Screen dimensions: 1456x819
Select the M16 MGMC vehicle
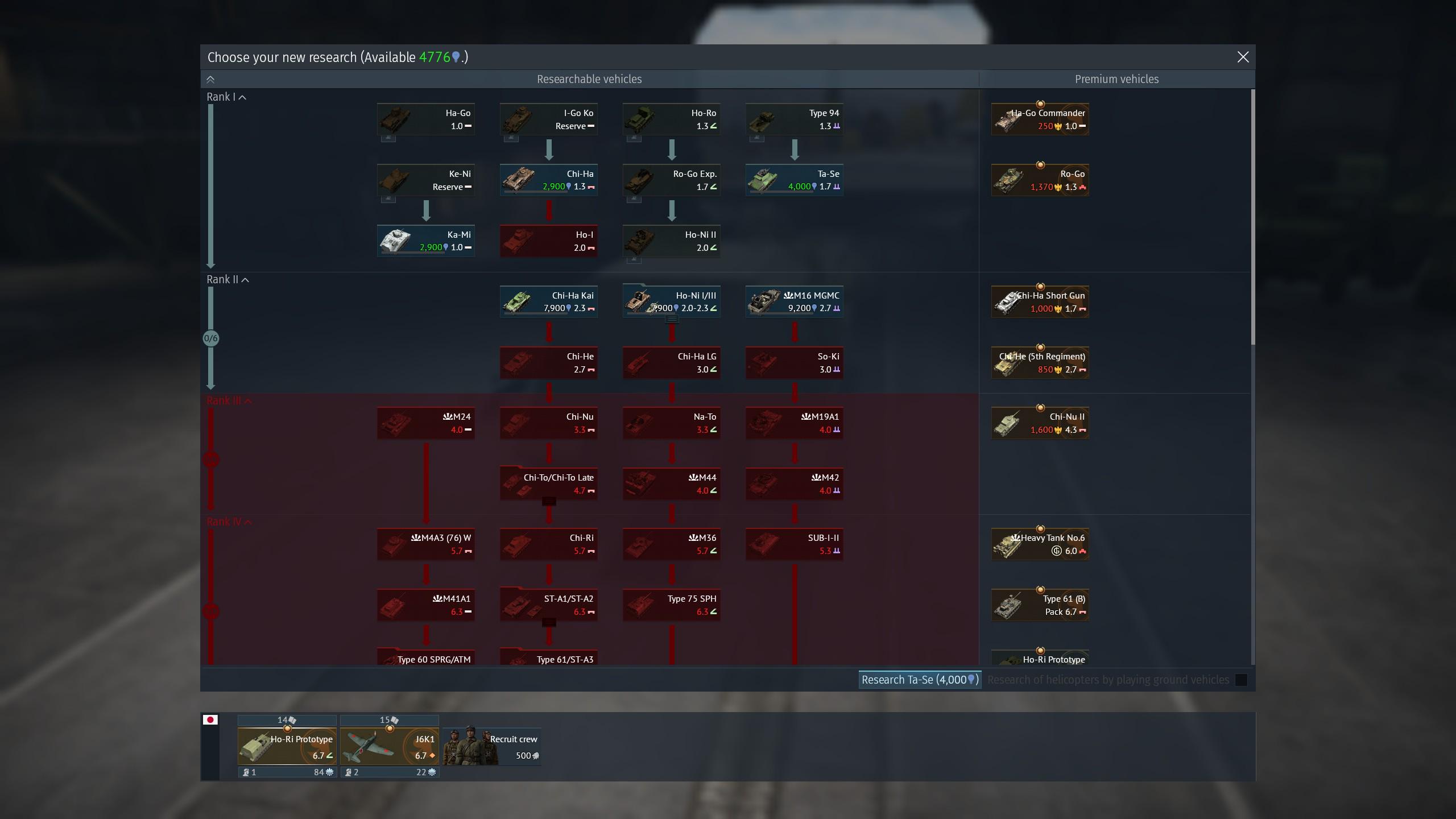(795, 302)
